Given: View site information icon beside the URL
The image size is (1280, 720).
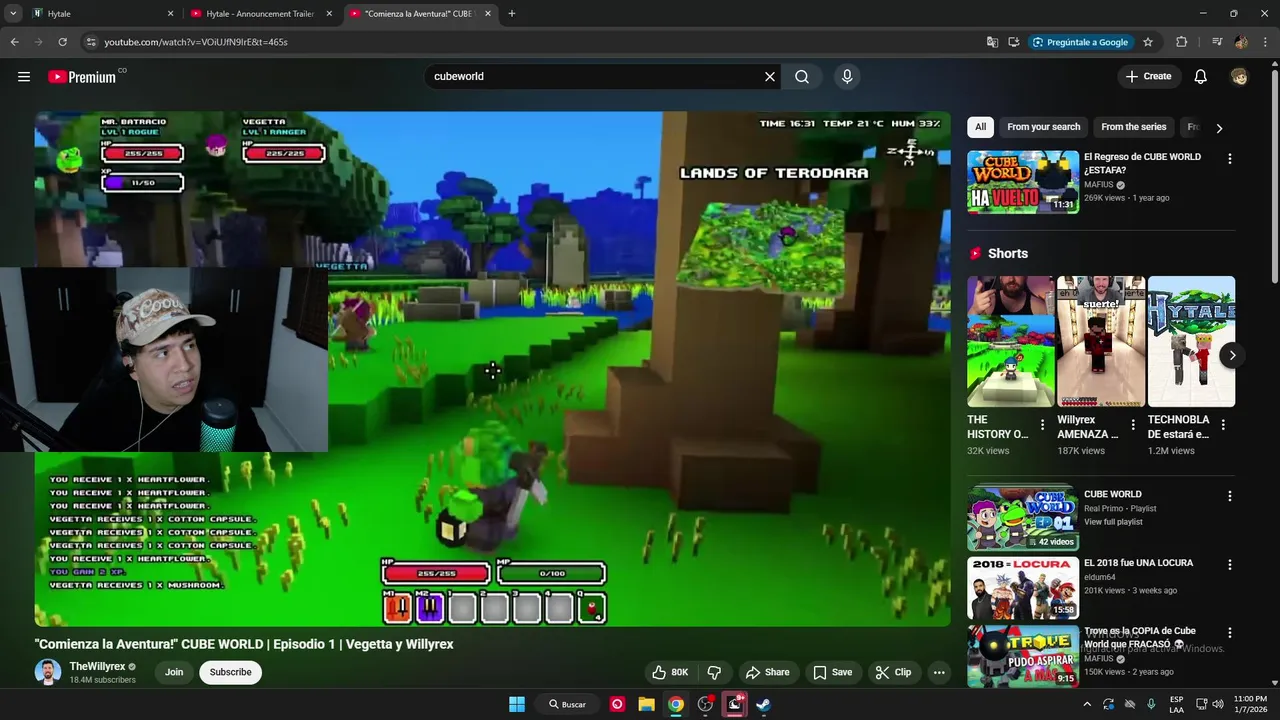Looking at the screenshot, I should pyautogui.click(x=91, y=42).
